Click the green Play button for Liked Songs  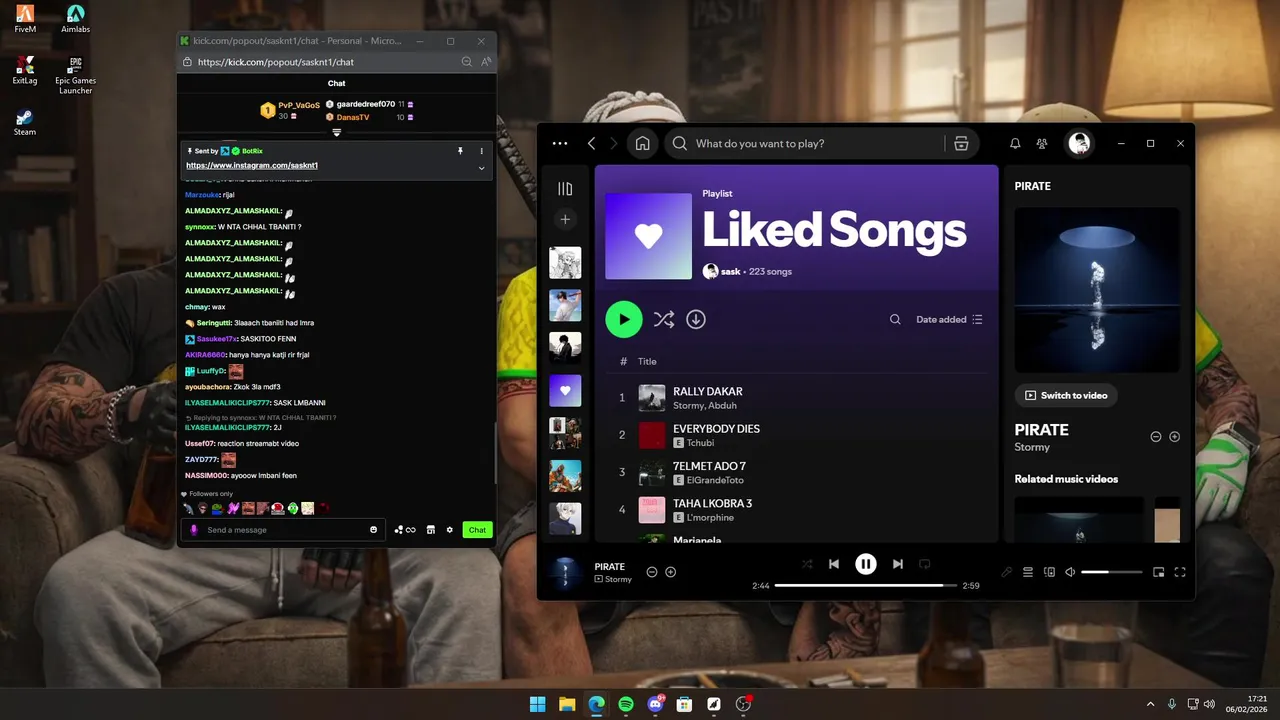coord(624,319)
